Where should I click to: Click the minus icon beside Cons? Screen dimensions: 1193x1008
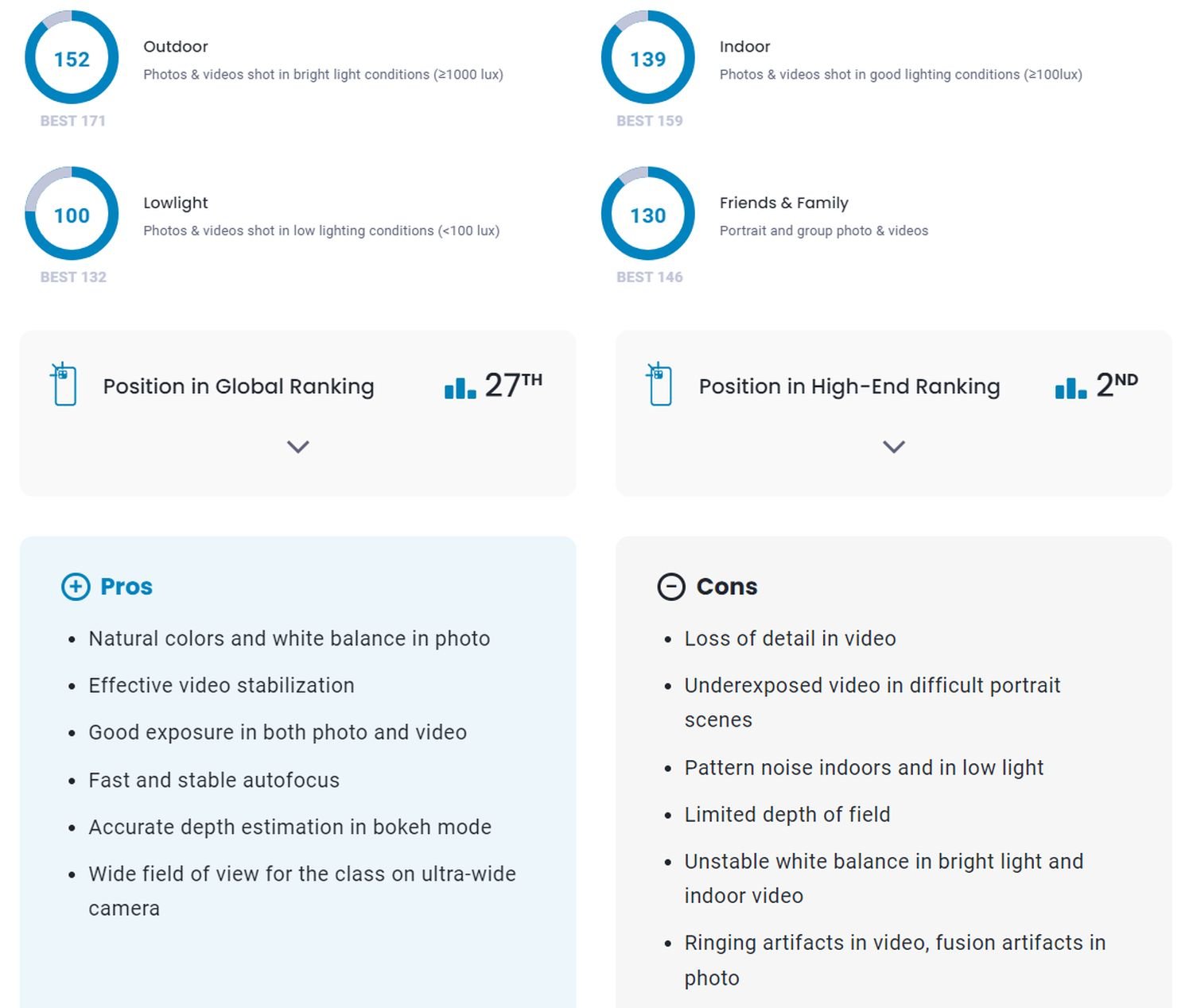(671, 587)
